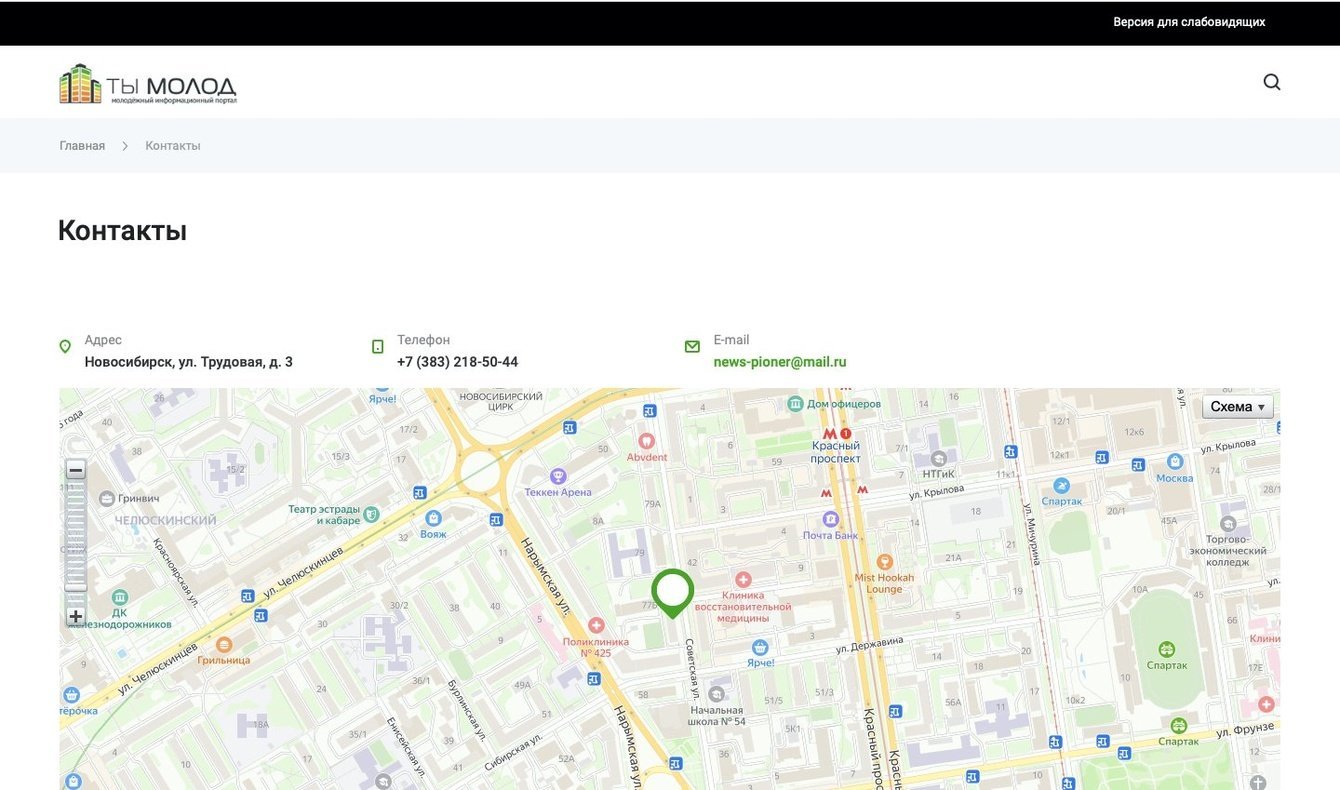1340x790 pixels.
Task: Select the Дом офицеров map icon
Action: tap(795, 404)
